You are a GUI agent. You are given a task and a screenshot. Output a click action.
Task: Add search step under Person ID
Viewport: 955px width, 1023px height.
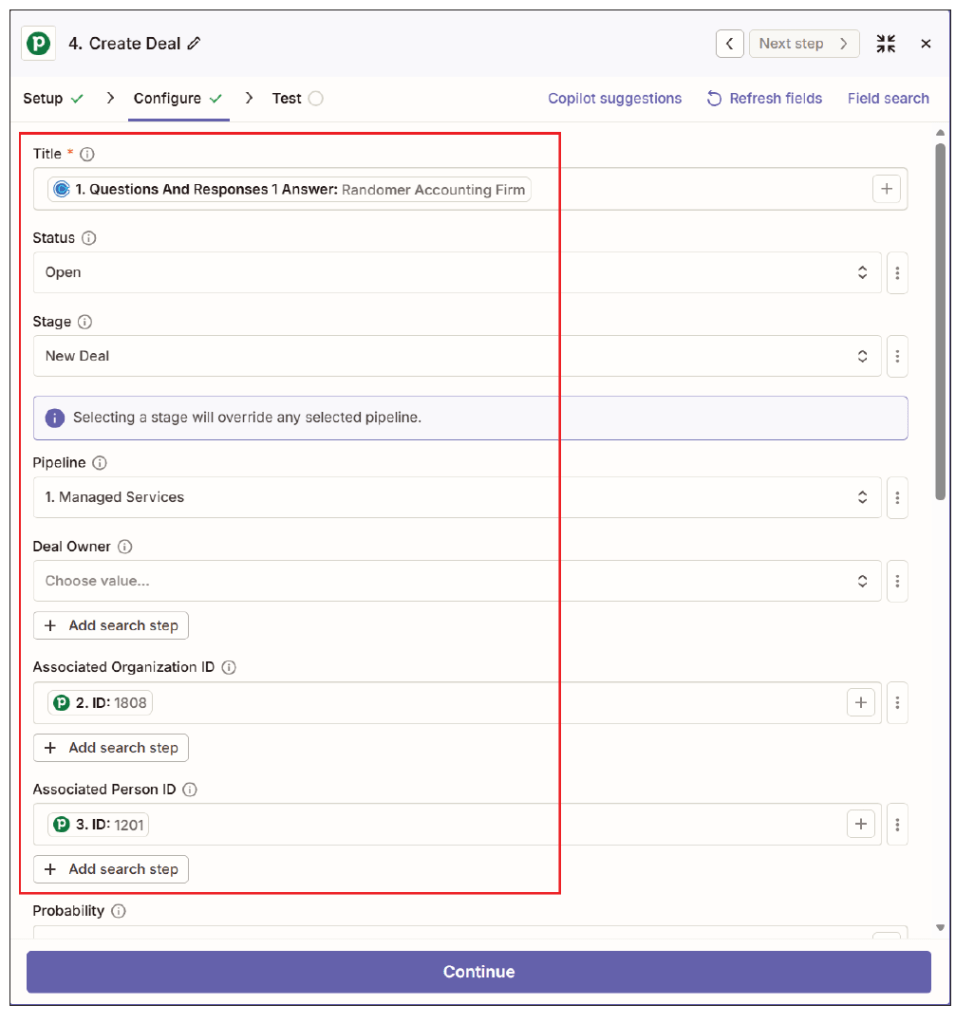click(111, 869)
